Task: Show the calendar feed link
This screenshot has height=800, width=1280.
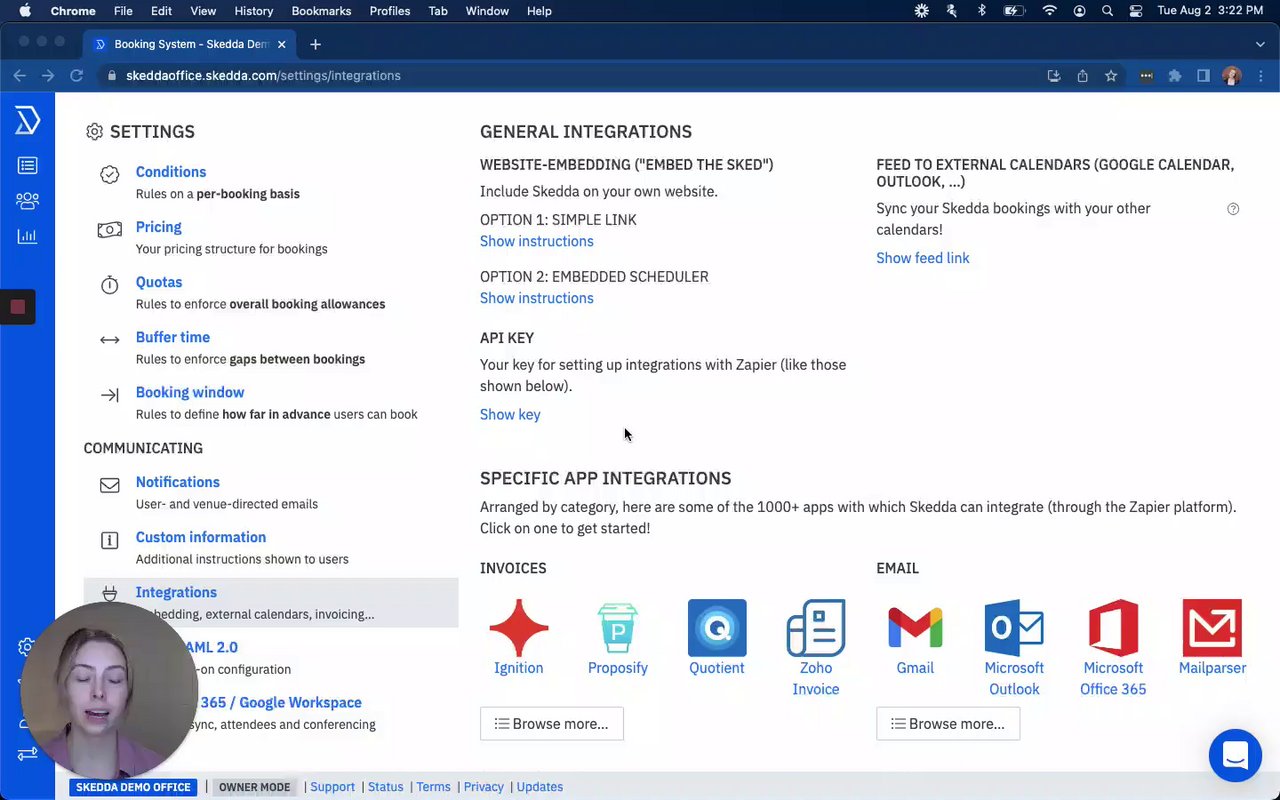Action: tap(922, 258)
